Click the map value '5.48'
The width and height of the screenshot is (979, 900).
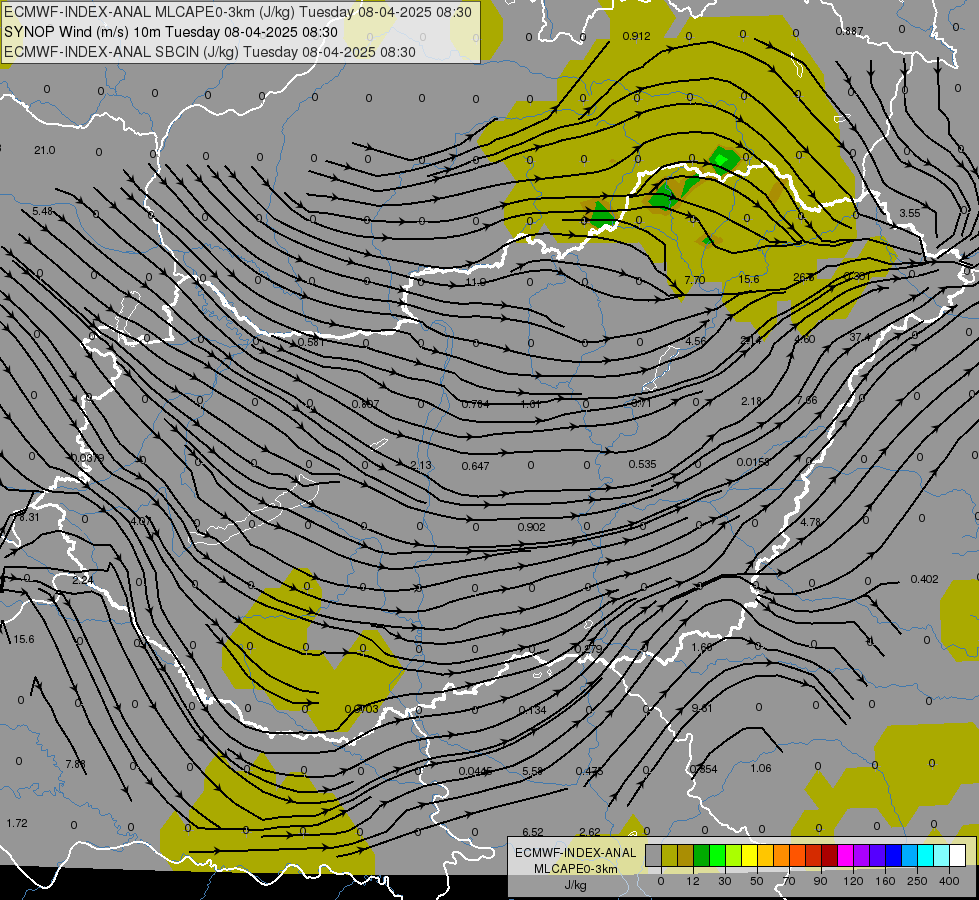click(x=42, y=212)
